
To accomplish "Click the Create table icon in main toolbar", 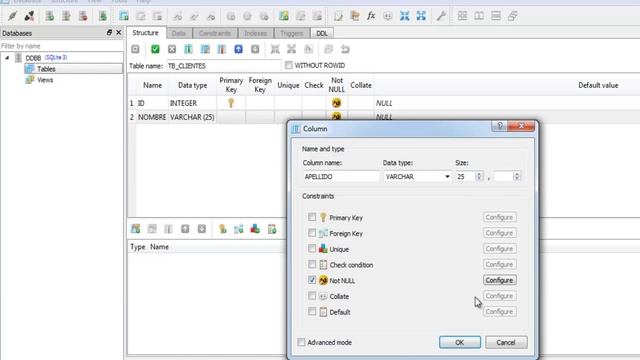I will pos(124,16).
